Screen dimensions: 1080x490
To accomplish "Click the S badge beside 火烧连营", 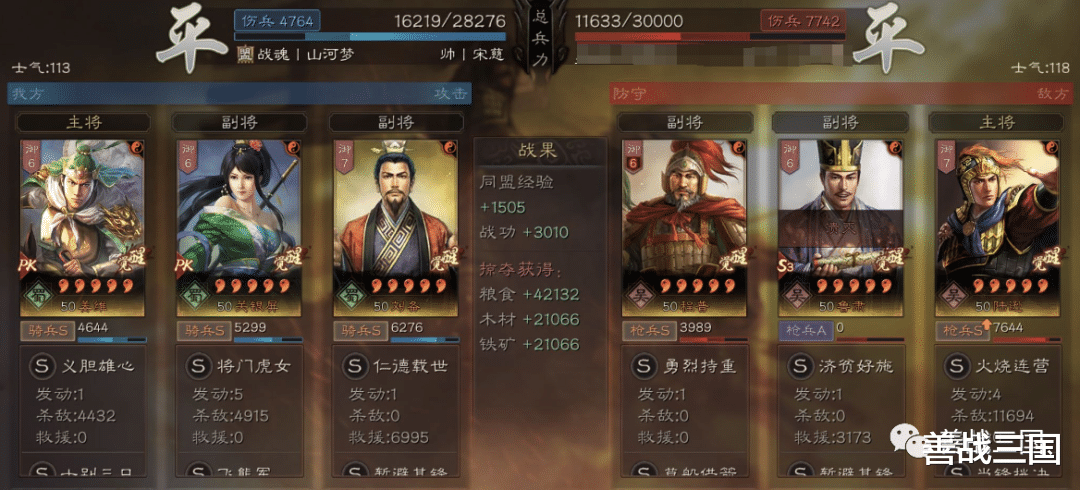I will point(956,367).
